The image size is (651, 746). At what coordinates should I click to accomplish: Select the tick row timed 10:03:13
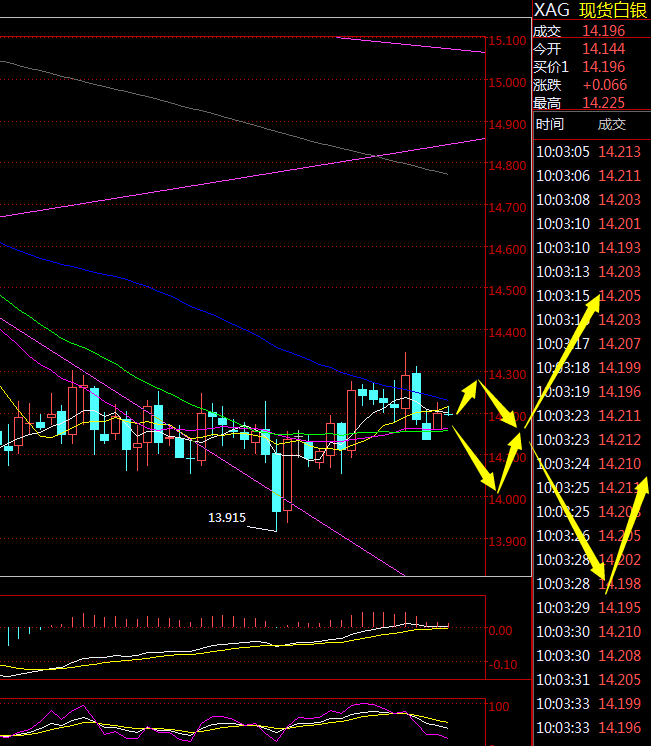tap(589, 272)
